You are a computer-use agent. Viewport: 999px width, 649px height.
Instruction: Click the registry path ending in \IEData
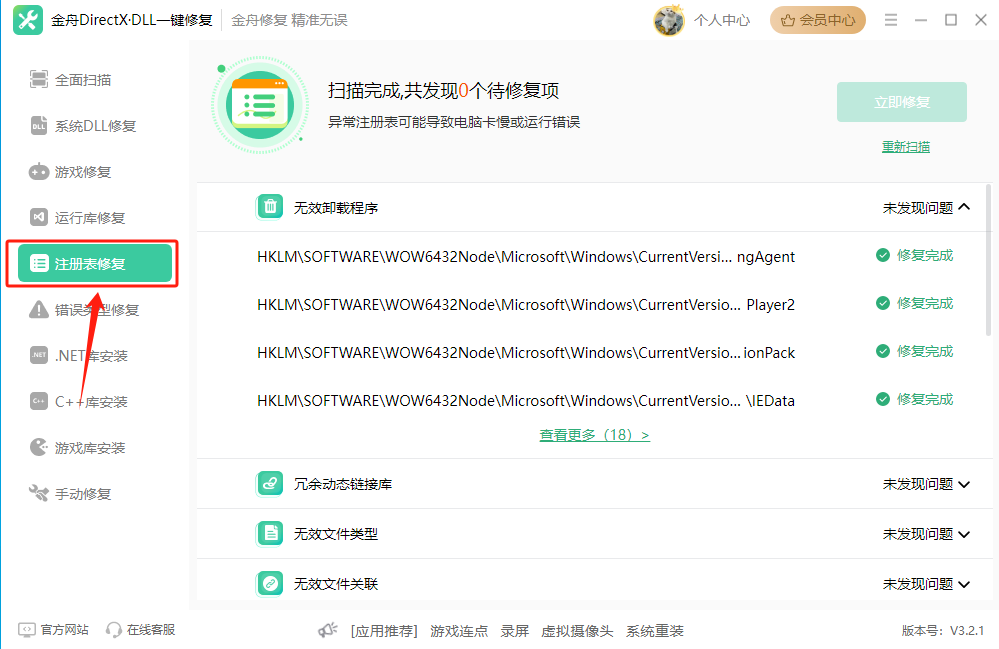[x=526, y=401]
